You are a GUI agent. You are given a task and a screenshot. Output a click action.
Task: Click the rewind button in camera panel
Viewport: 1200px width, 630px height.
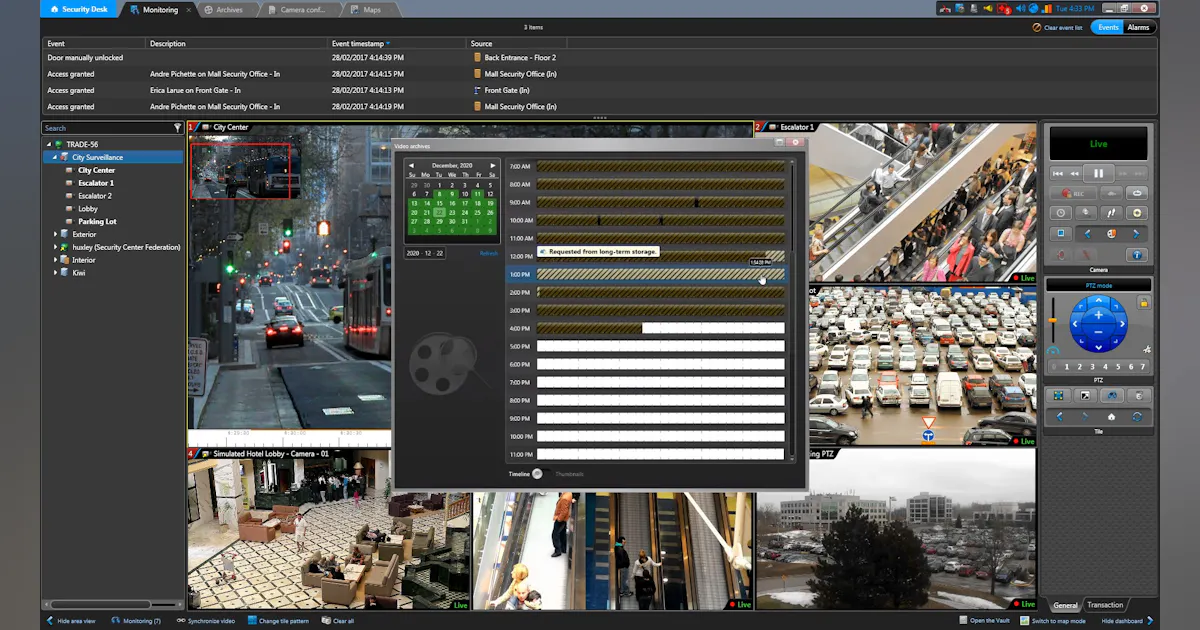(1074, 173)
